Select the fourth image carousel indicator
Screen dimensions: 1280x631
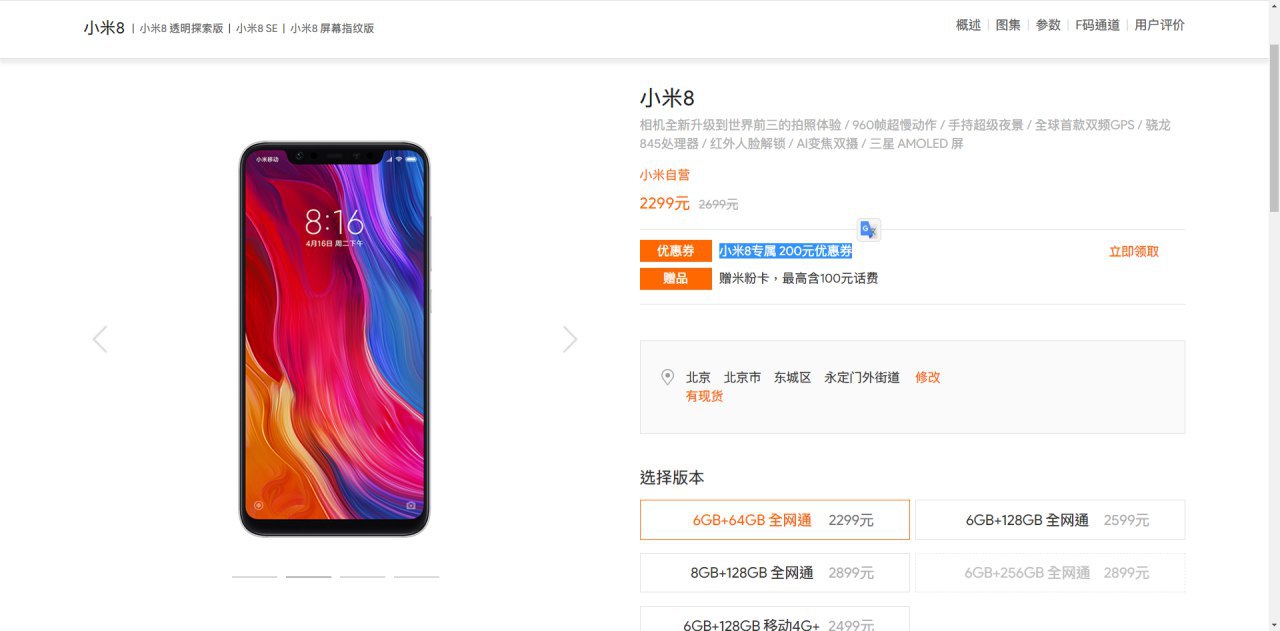coord(416,576)
